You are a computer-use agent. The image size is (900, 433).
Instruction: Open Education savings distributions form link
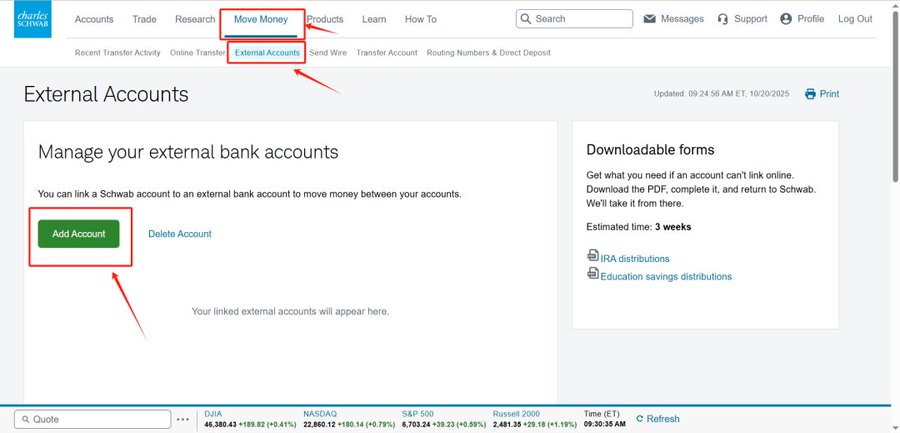click(x=666, y=277)
